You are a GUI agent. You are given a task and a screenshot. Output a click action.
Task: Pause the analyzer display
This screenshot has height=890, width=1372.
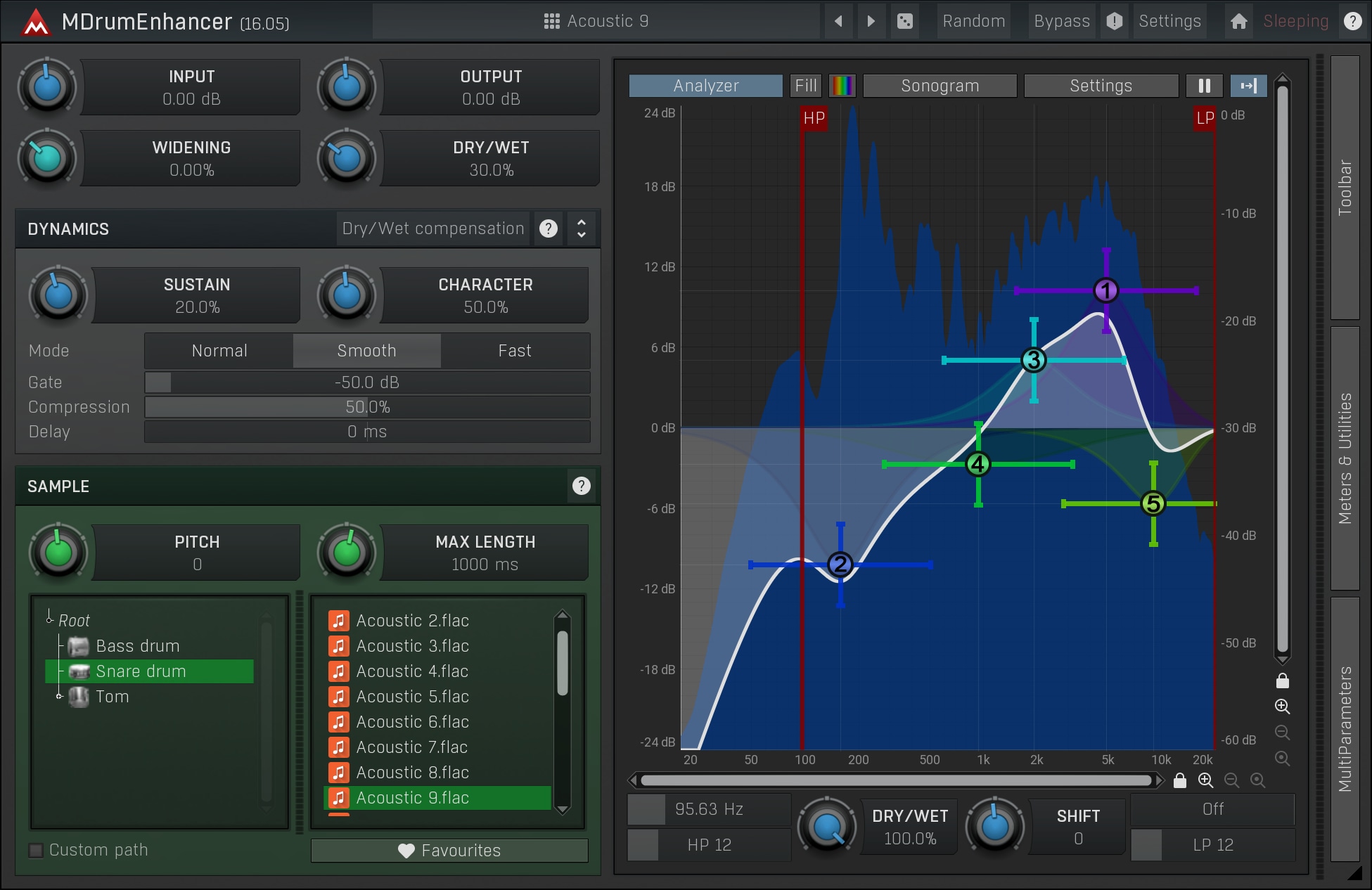pyautogui.click(x=1205, y=86)
